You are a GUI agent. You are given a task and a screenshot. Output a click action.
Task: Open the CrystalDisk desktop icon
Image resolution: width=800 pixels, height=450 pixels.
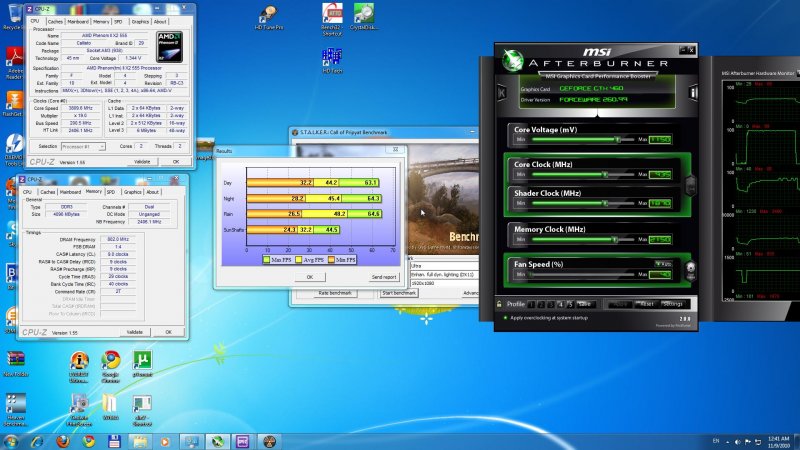364,17
